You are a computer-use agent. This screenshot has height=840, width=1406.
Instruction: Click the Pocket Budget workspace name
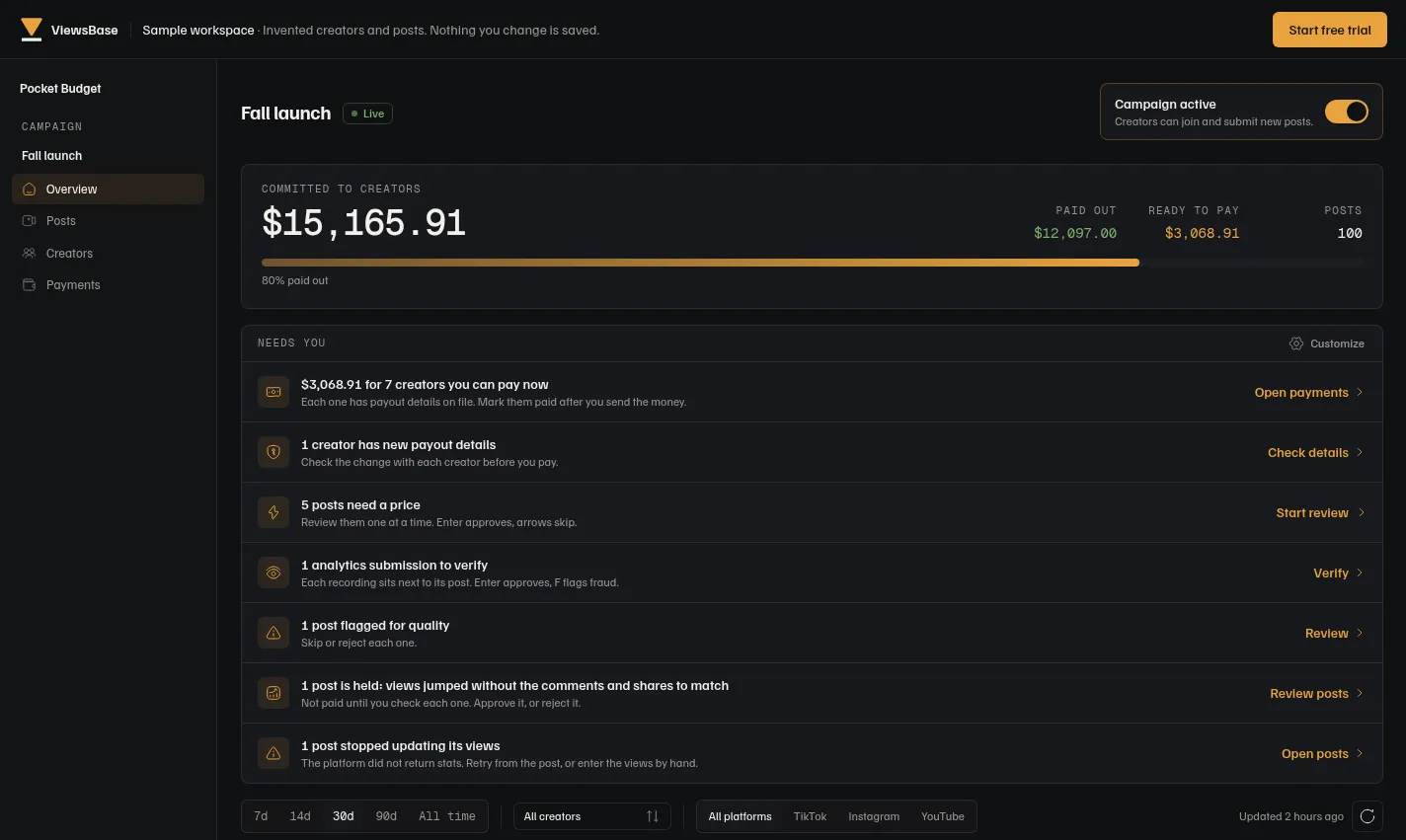[x=60, y=89]
